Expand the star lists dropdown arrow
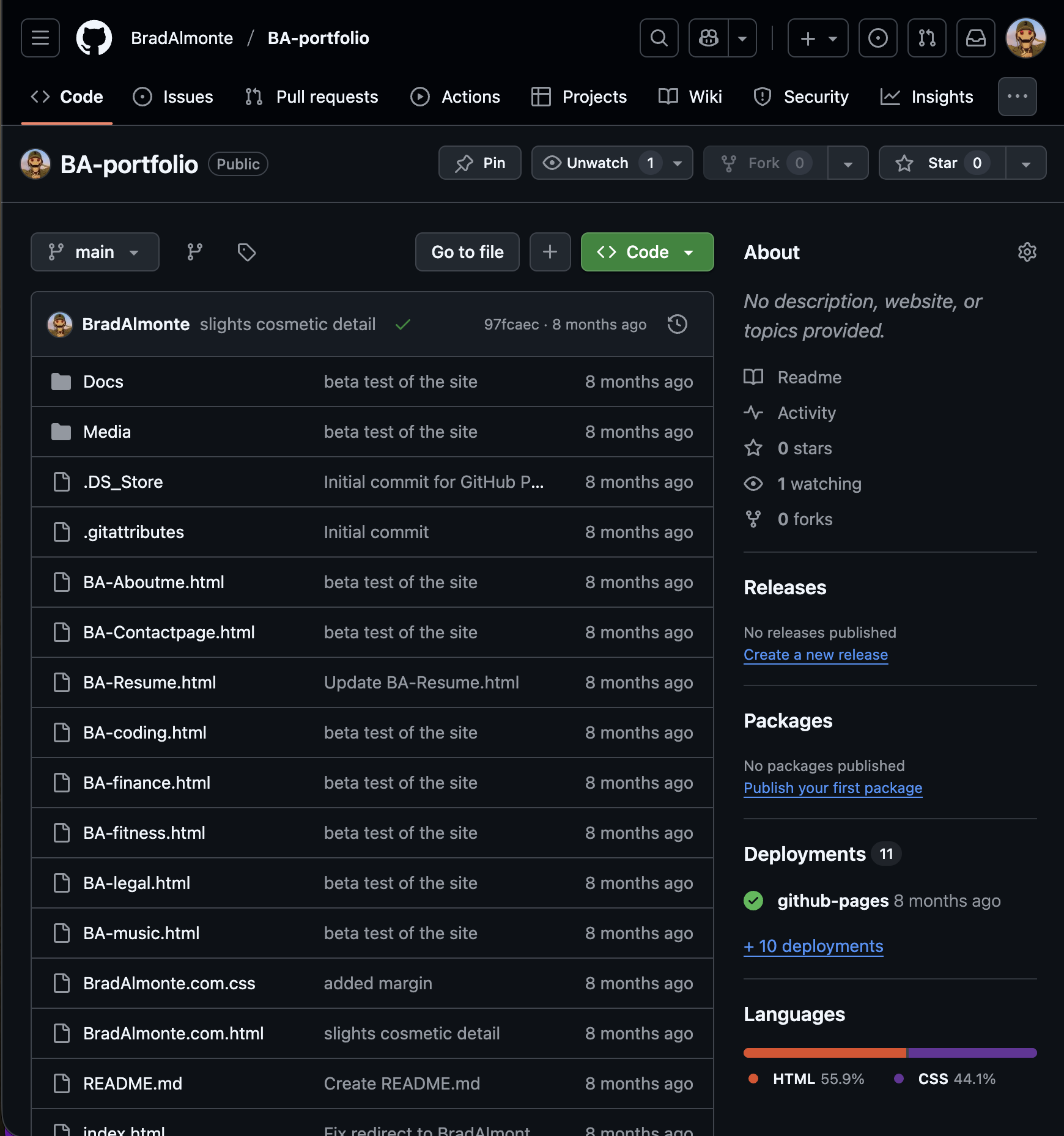 (1025, 163)
